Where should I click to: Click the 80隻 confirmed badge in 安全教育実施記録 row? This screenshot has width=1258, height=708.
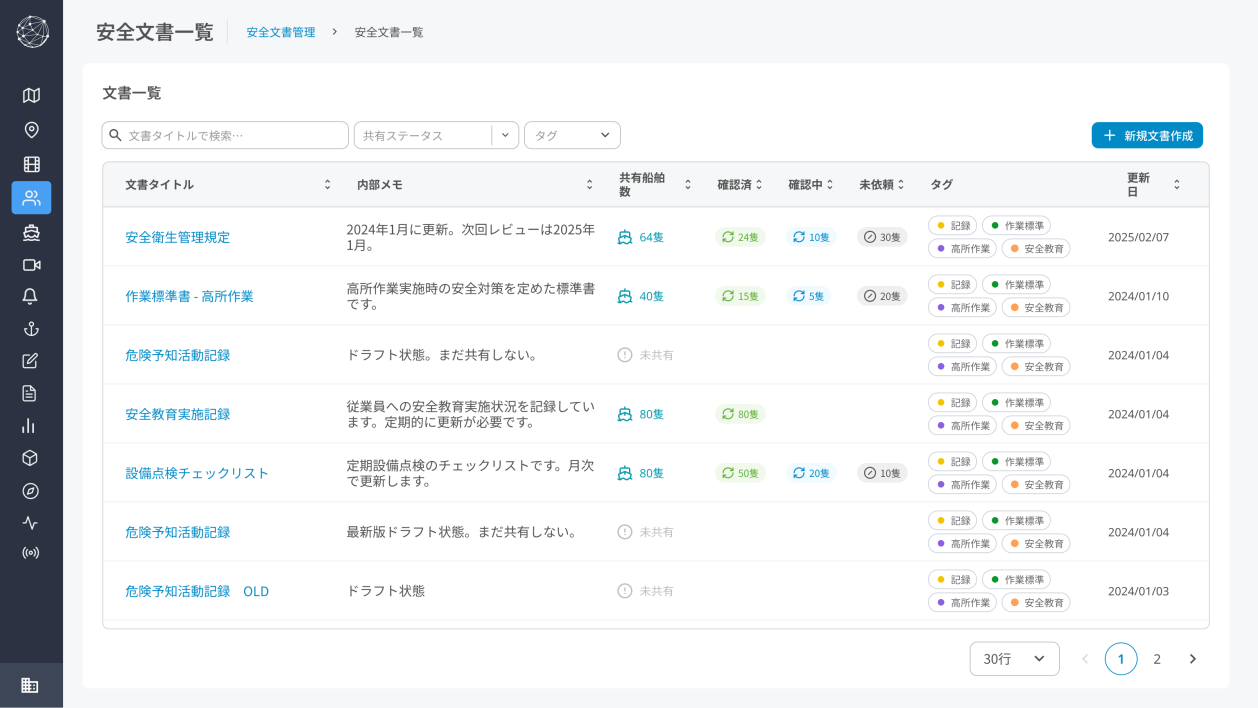[740, 414]
